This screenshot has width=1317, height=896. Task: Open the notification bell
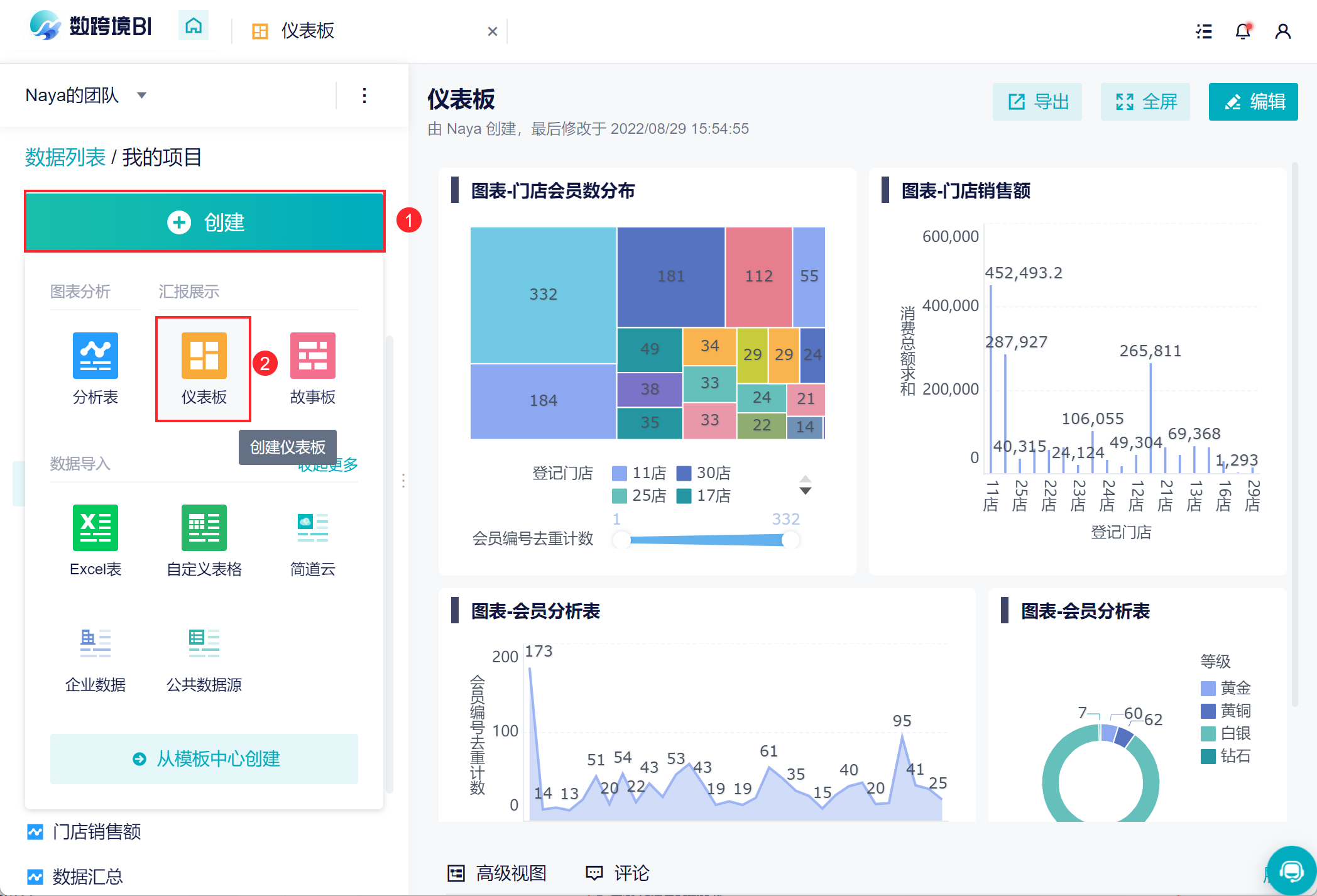pyautogui.click(x=1242, y=31)
